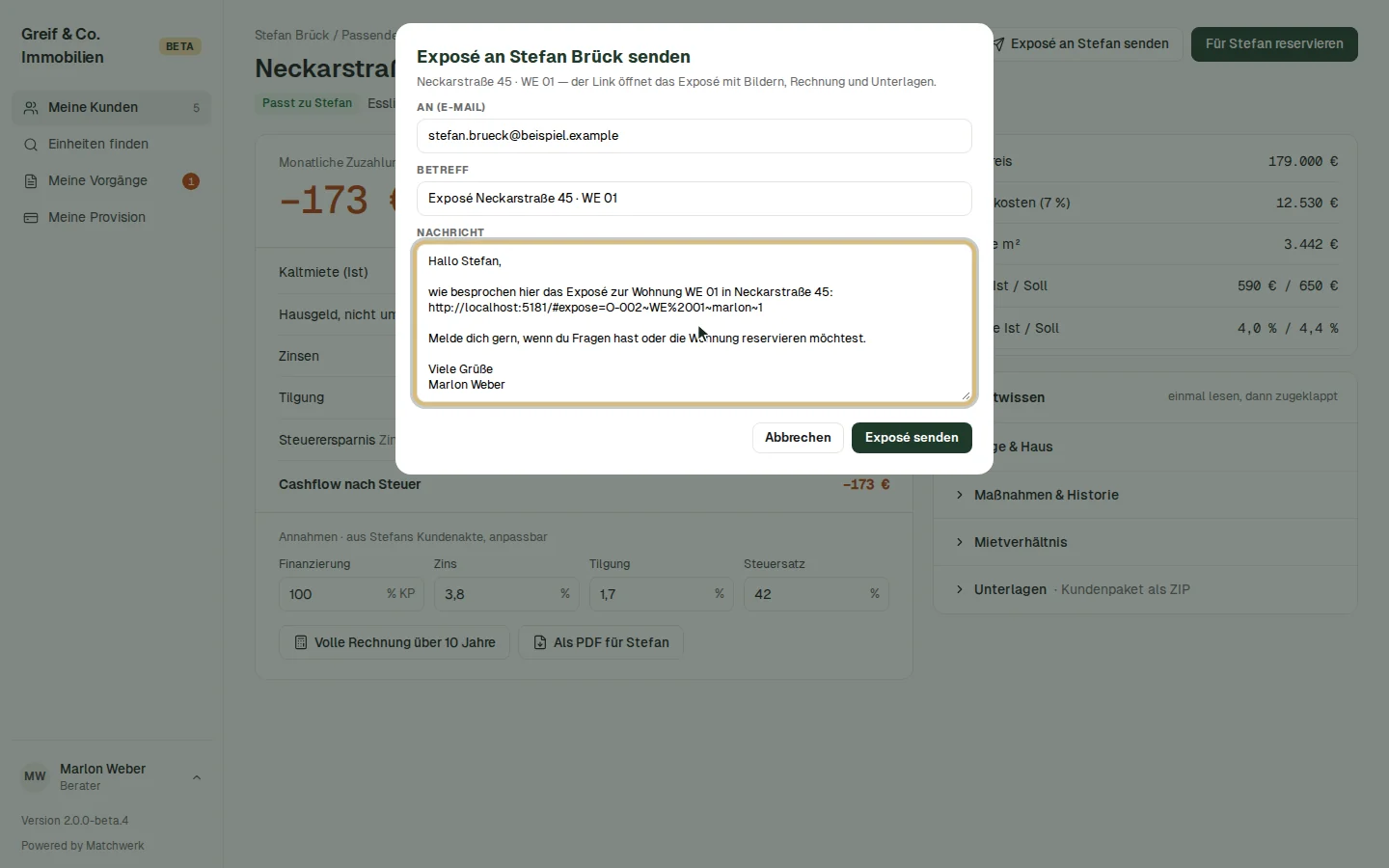Expand the Mietverhältnis section
The width and height of the screenshot is (1389, 868).
pos(1145,542)
